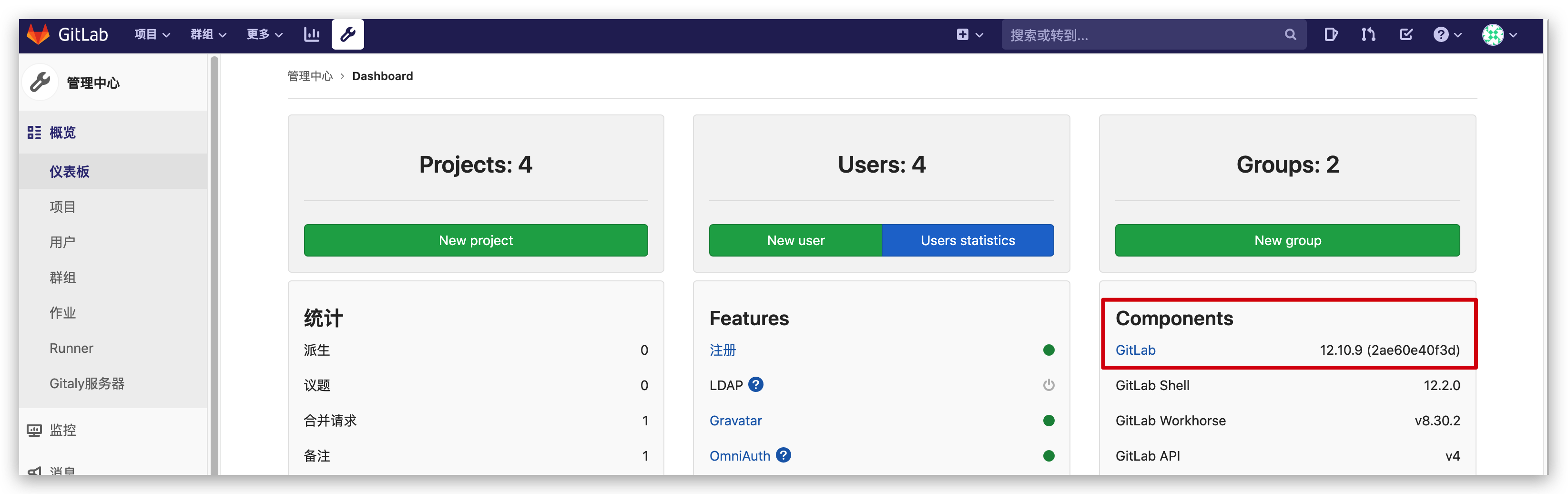Image resolution: width=1568 pixels, height=494 pixels.
Task: Open the issues icon in navbar
Action: click(x=1331, y=35)
